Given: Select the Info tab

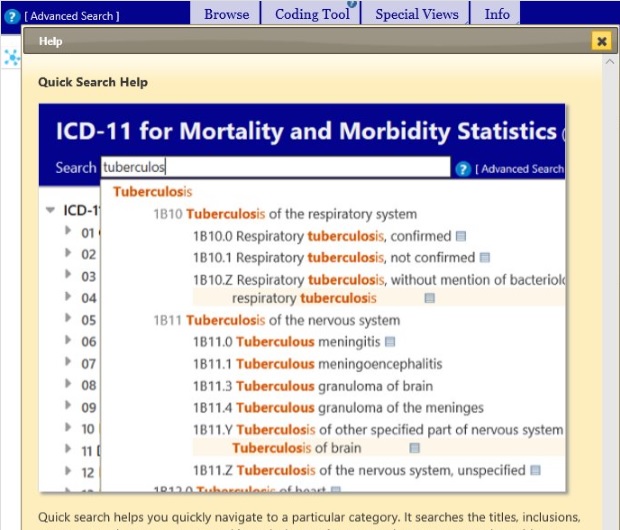Looking at the screenshot, I should click(497, 14).
